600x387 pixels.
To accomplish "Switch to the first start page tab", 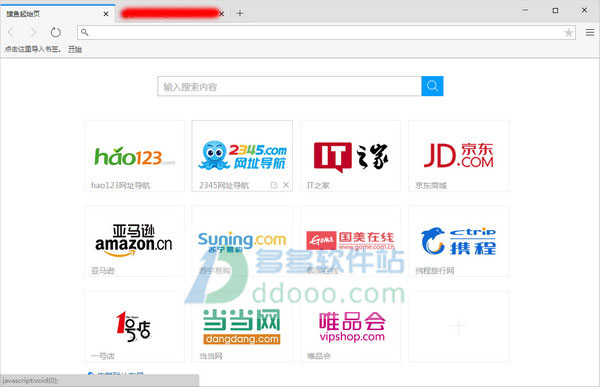I will (x=57, y=13).
